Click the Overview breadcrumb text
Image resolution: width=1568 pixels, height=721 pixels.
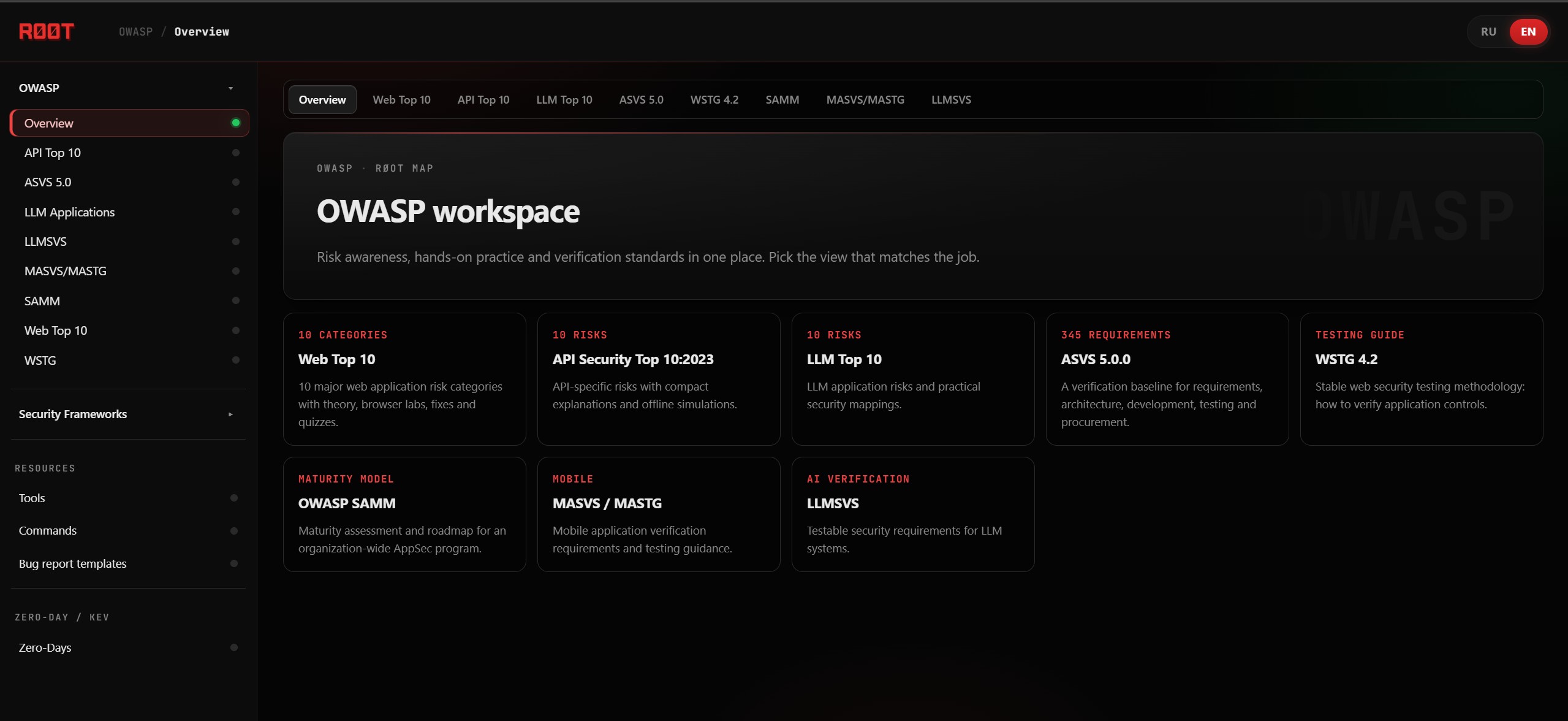pos(202,32)
